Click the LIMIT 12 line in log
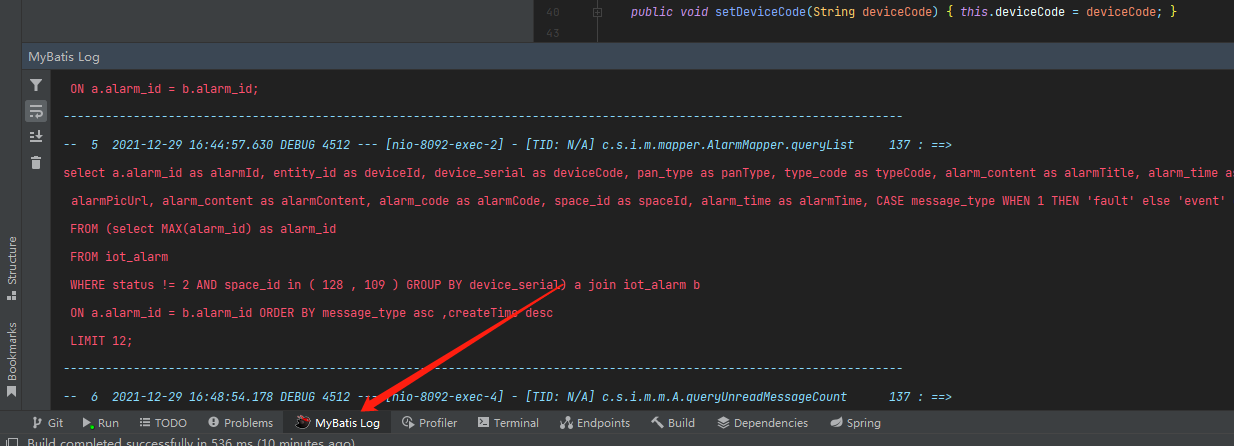 (x=101, y=341)
